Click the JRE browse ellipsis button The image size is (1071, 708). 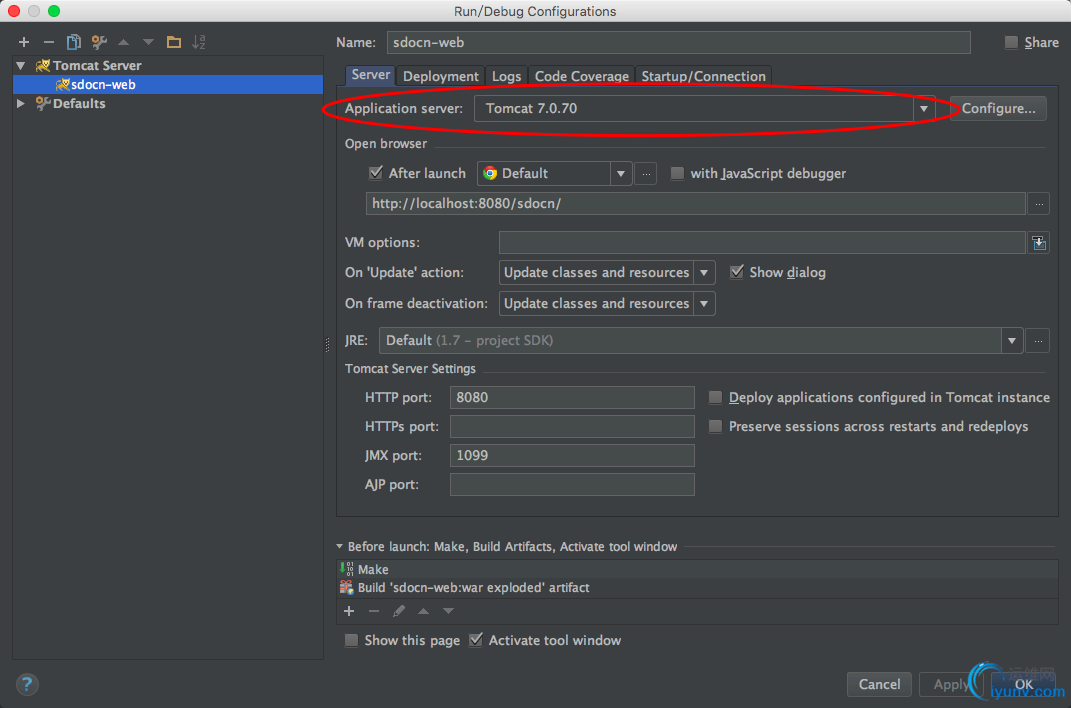(1038, 340)
